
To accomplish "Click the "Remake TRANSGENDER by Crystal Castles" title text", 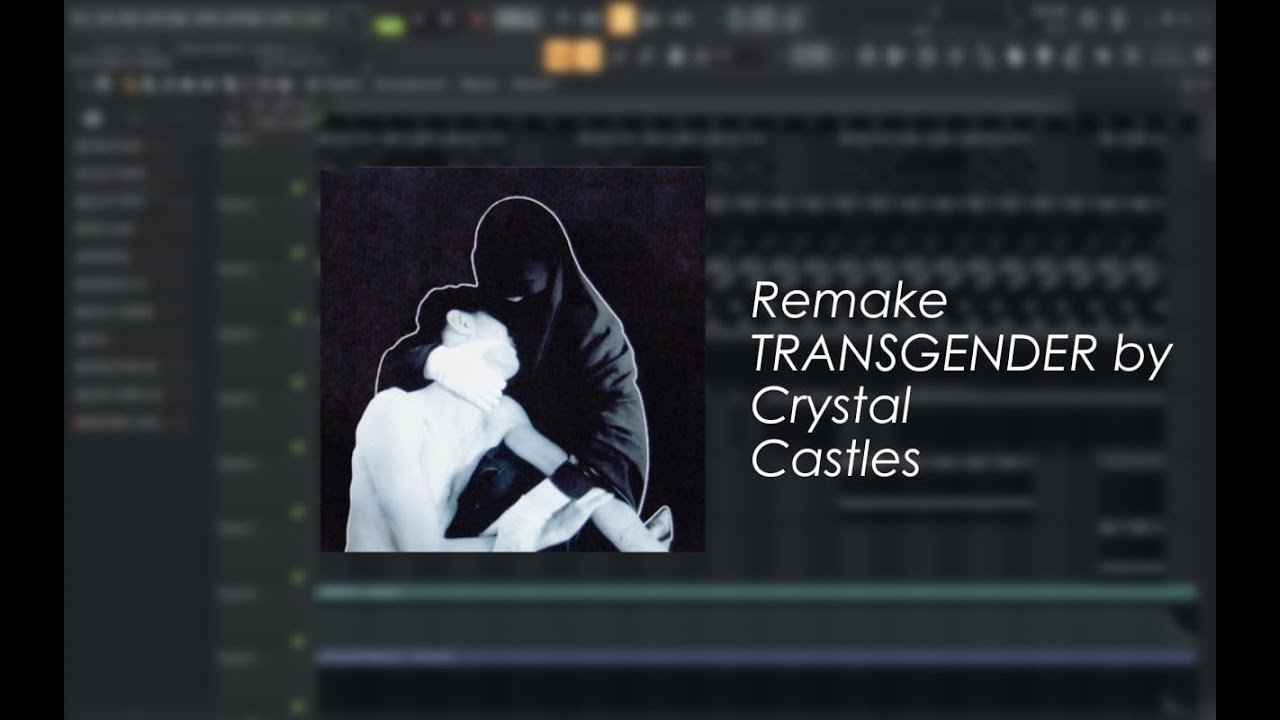I will pos(961,380).
